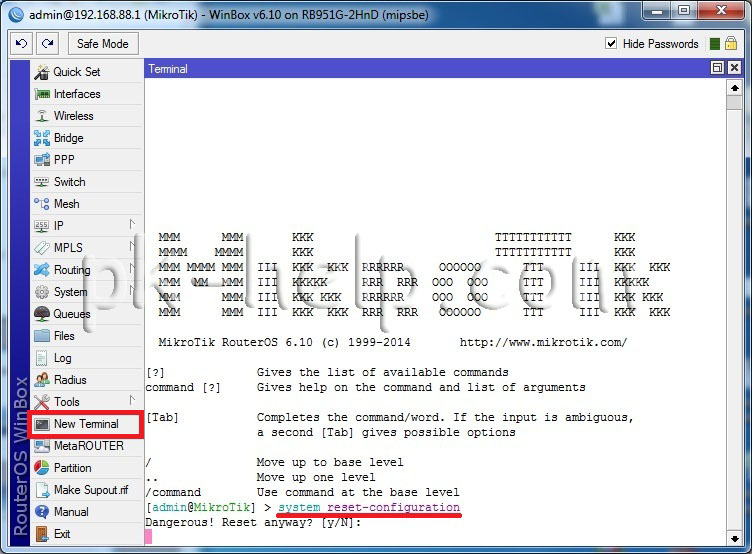Open Files in the sidebar

(64, 336)
